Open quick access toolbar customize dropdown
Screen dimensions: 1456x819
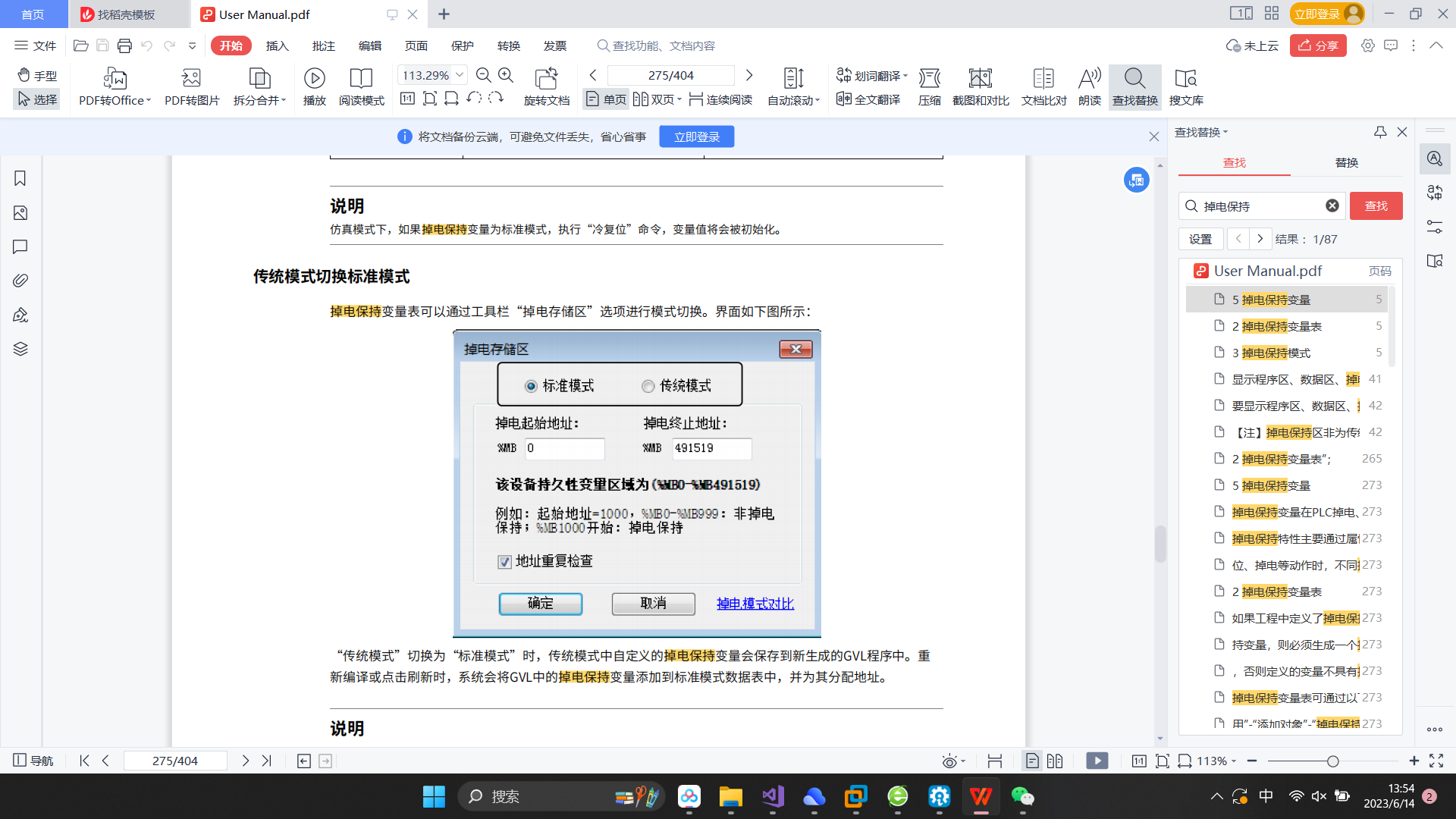(x=193, y=45)
